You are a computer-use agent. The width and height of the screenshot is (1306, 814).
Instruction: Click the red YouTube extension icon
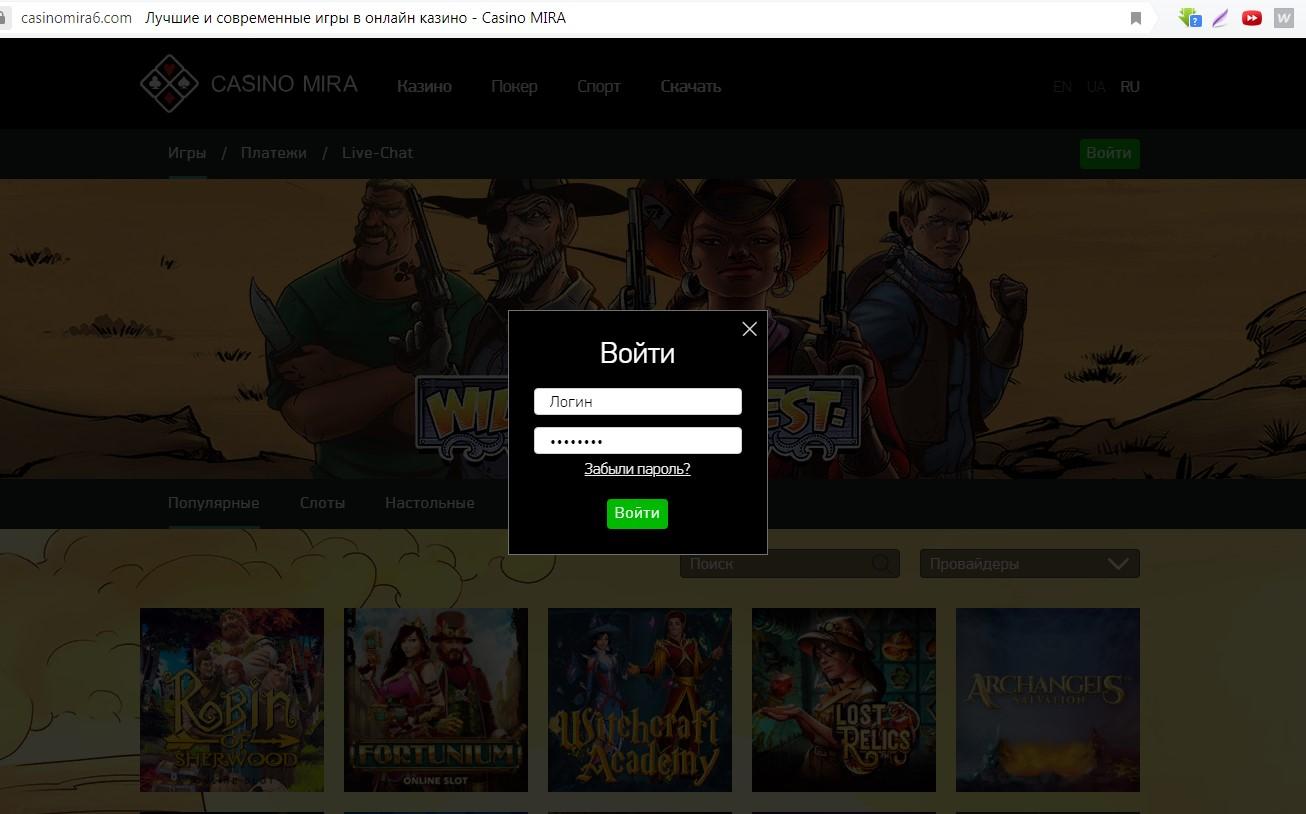point(1251,18)
